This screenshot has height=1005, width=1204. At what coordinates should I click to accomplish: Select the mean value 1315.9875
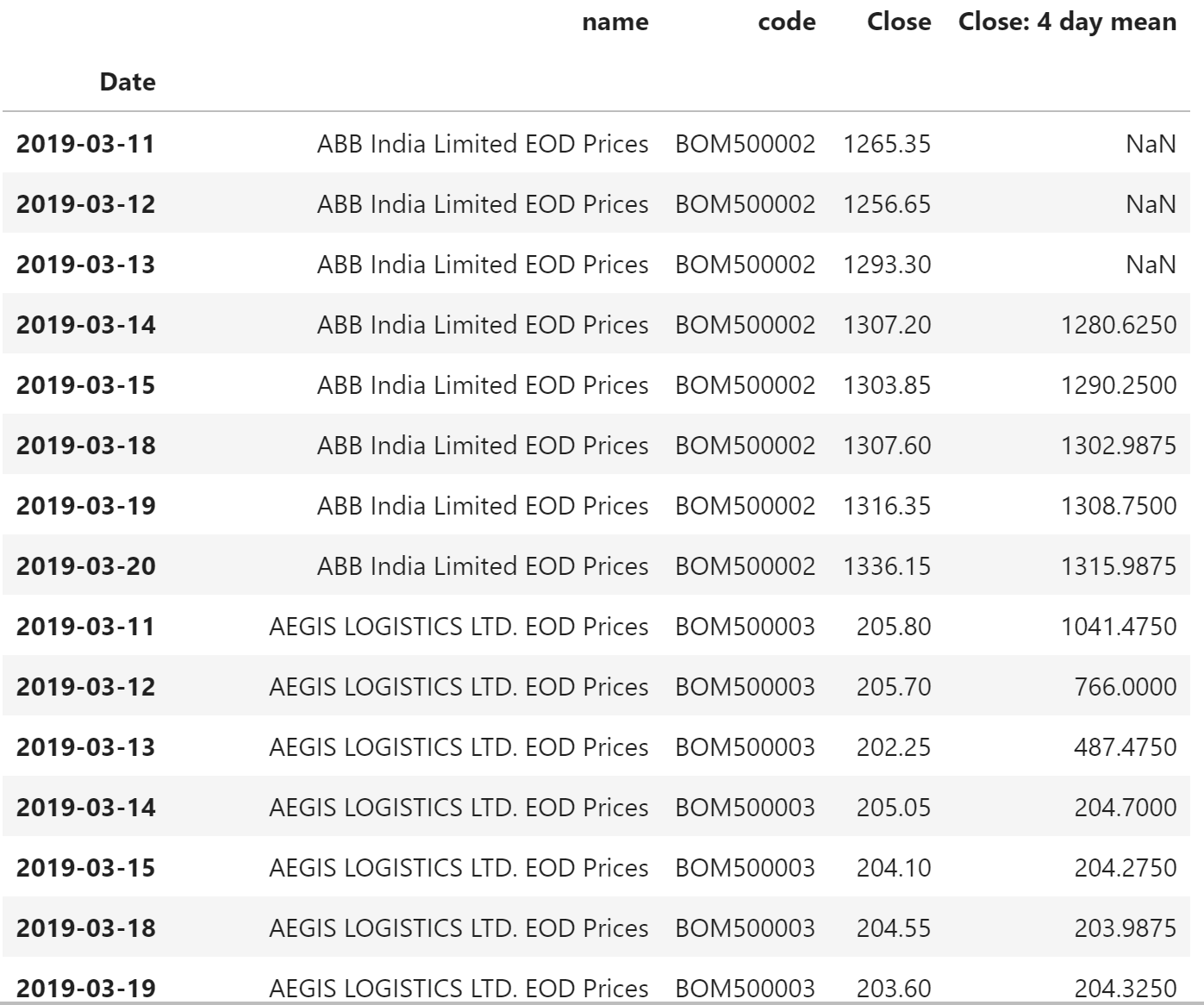[x=1118, y=566]
